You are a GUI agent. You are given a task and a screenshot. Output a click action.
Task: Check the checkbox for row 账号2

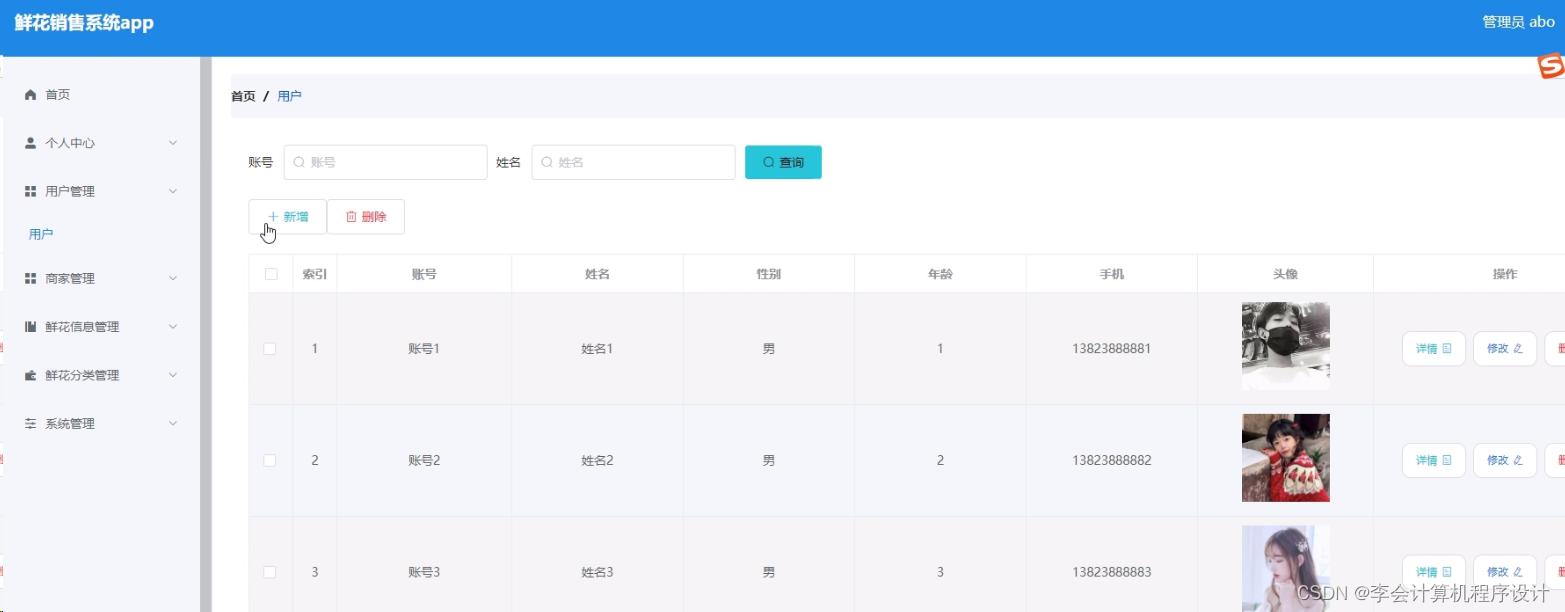pyautogui.click(x=269, y=460)
